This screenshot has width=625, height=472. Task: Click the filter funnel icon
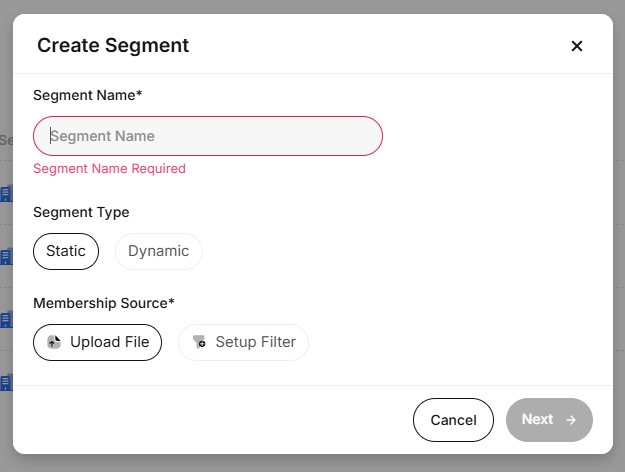coord(199,342)
